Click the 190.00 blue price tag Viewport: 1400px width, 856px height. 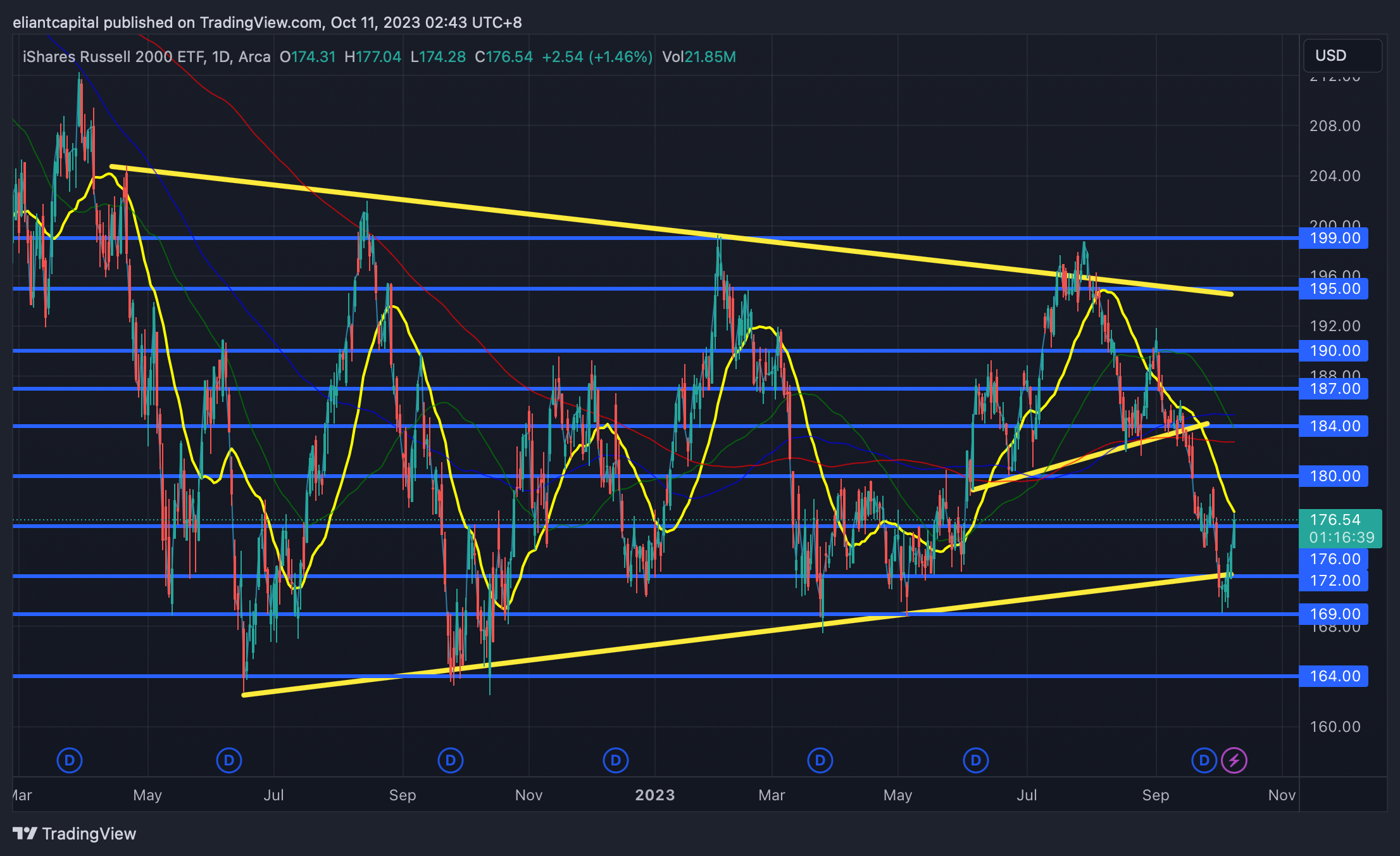coord(1334,351)
